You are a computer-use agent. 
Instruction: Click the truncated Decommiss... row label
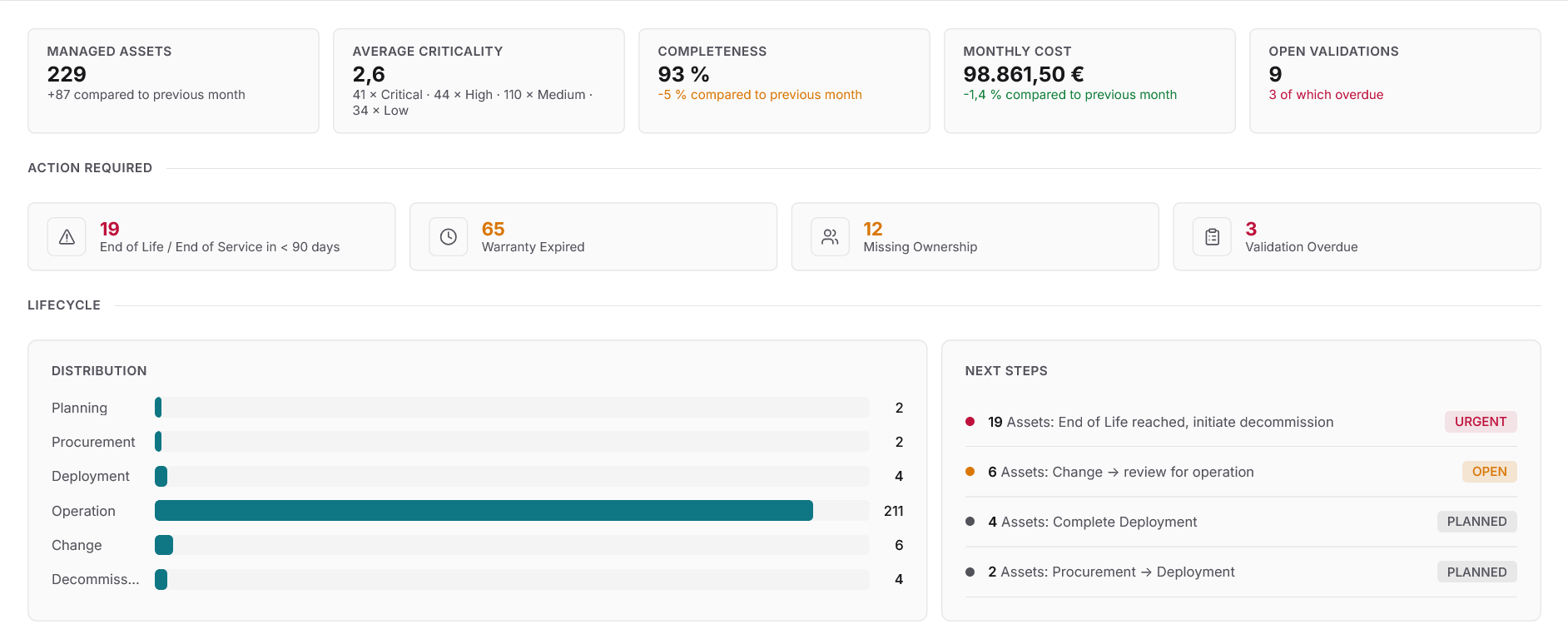coord(96,579)
